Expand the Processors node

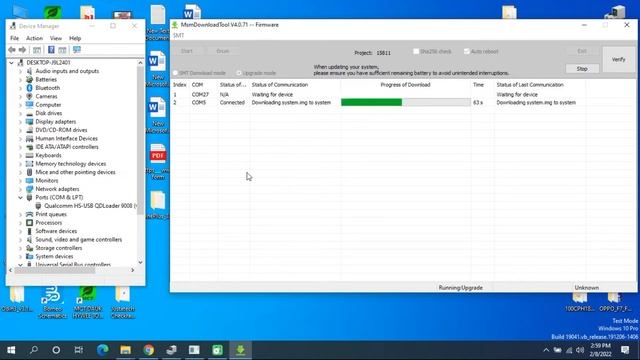(20, 223)
